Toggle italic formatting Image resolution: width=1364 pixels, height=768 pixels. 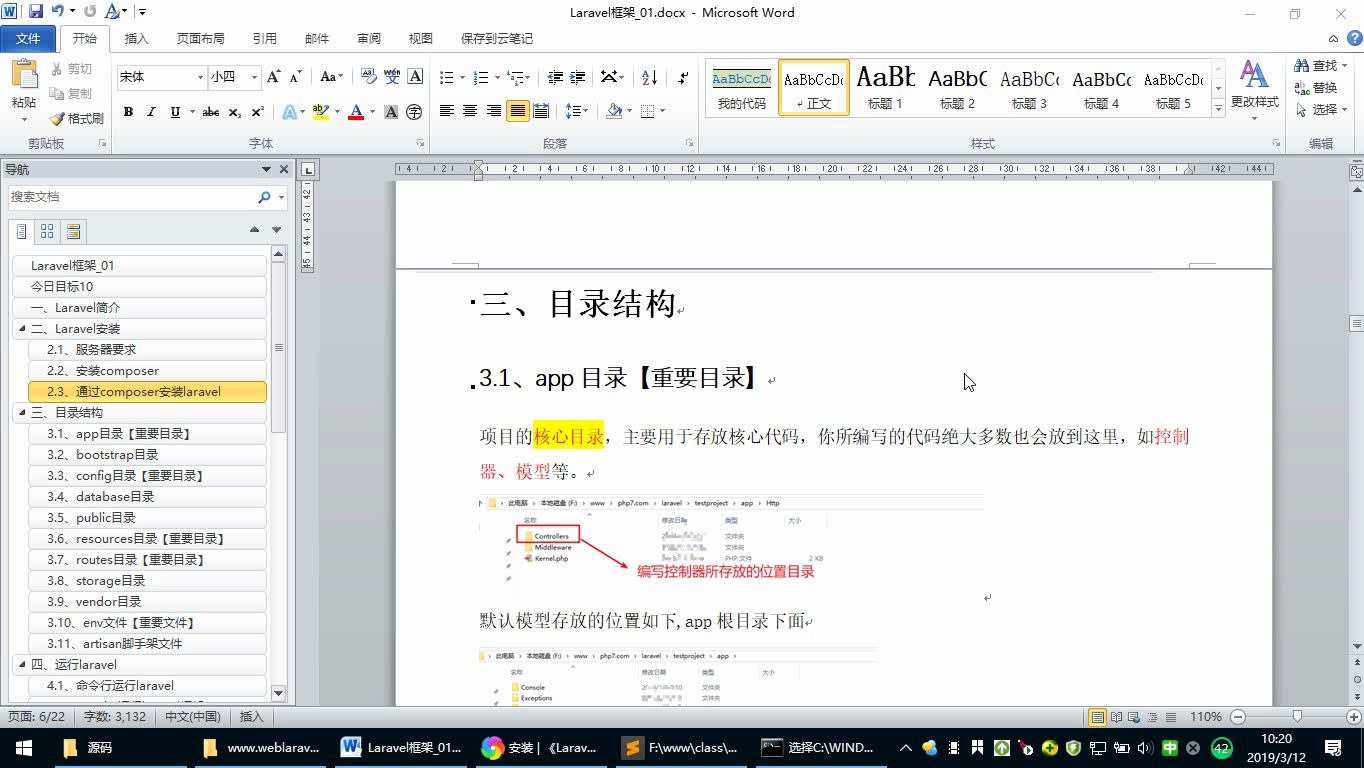click(150, 112)
